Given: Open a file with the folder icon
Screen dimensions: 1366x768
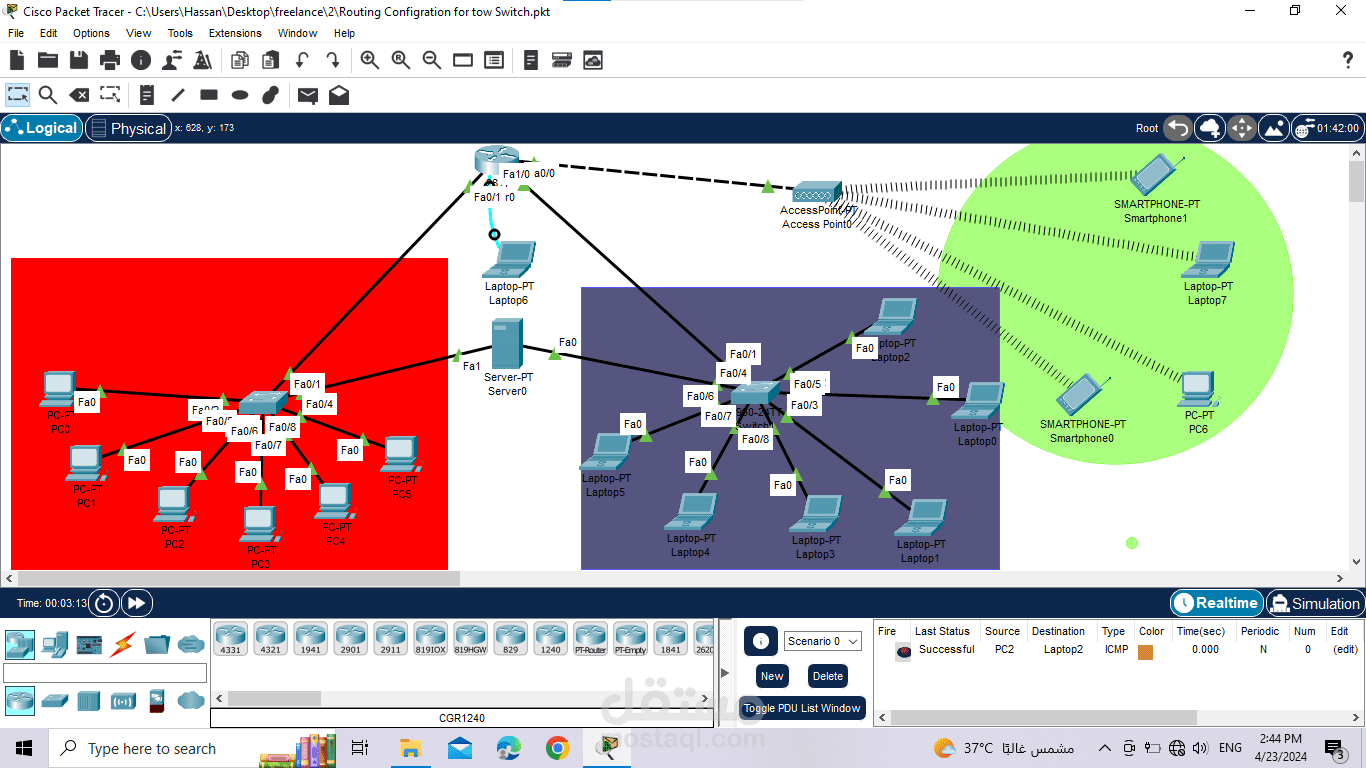Looking at the screenshot, I should (x=48, y=61).
